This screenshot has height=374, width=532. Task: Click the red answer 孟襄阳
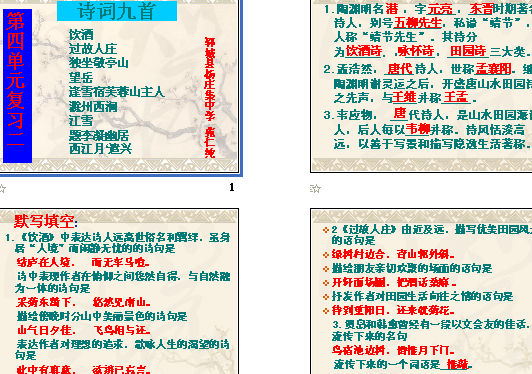coord(493,69)
